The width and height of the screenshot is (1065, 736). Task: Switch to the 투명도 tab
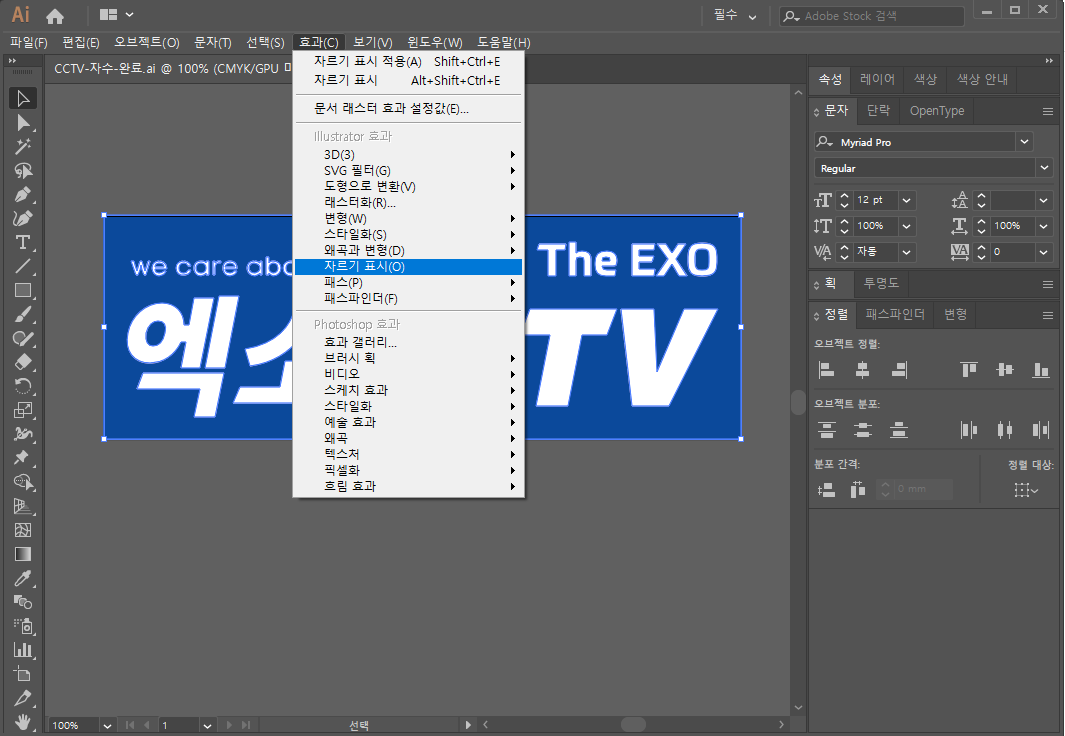point(881,283)
